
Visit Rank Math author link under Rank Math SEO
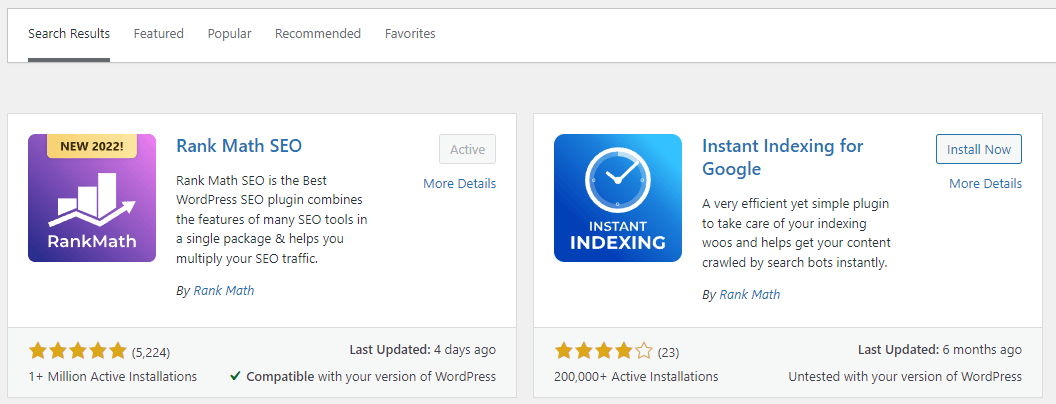224,291
